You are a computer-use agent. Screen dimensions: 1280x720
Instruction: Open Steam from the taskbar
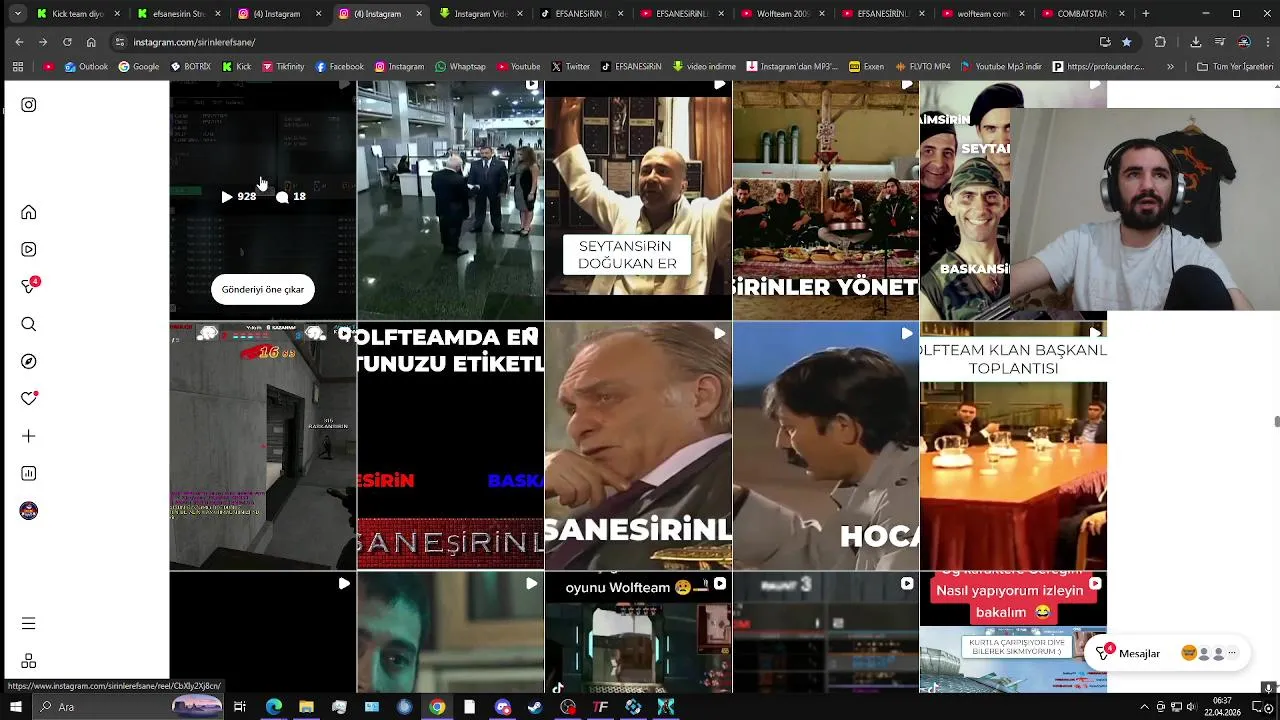pyautogui.click(x=535, y=707)
